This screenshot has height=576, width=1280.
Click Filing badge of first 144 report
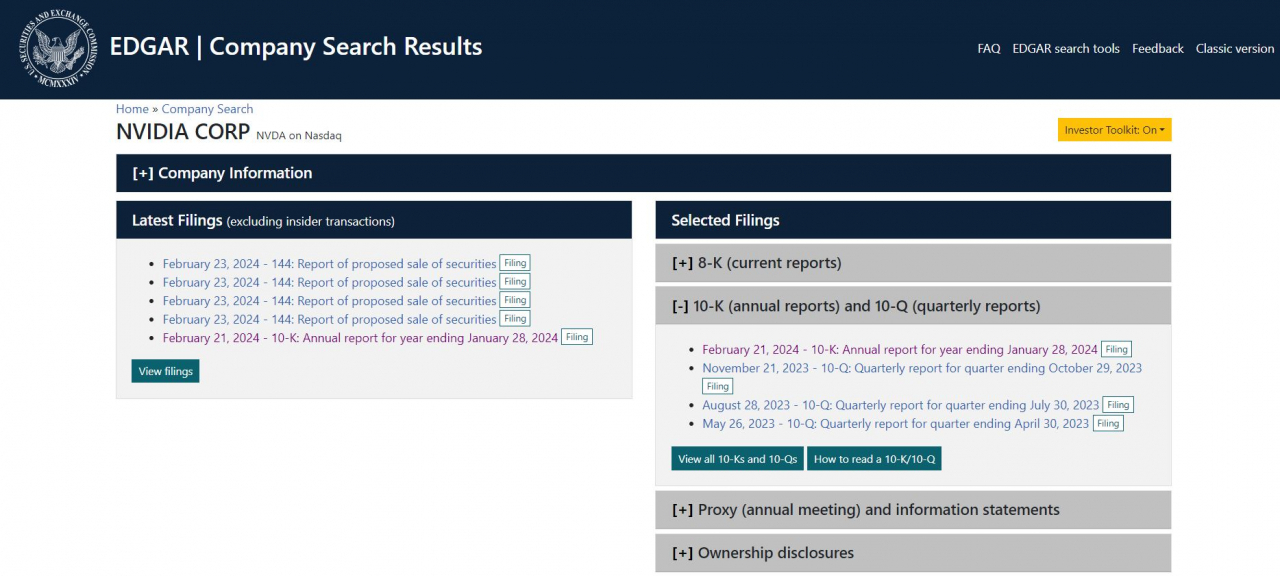[515, 263]
